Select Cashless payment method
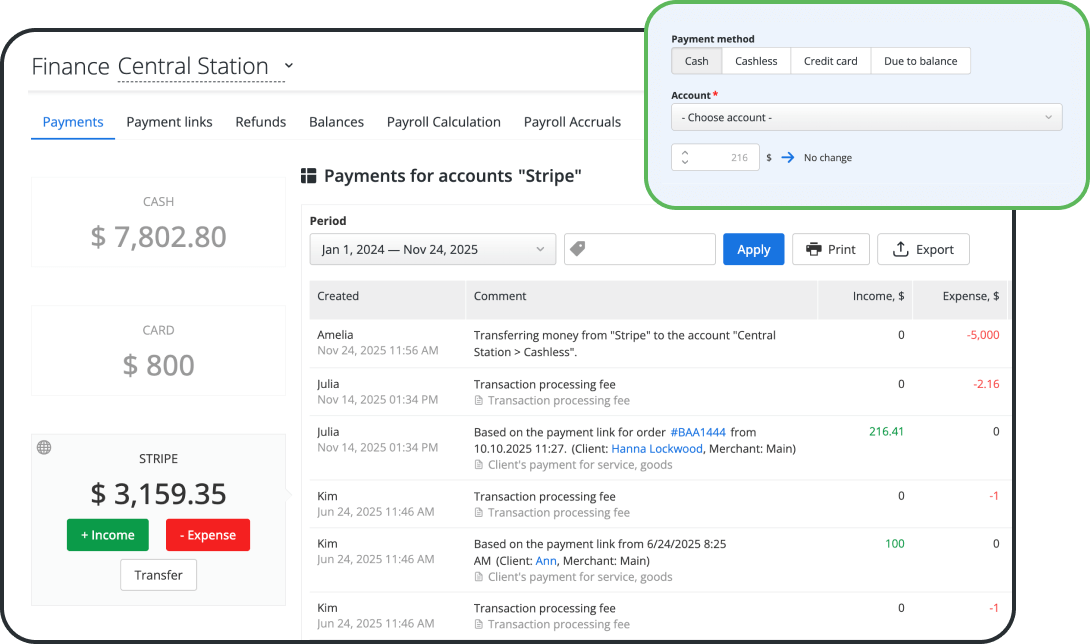Viewport: 1092px width, 644px height. pos(756,61)
